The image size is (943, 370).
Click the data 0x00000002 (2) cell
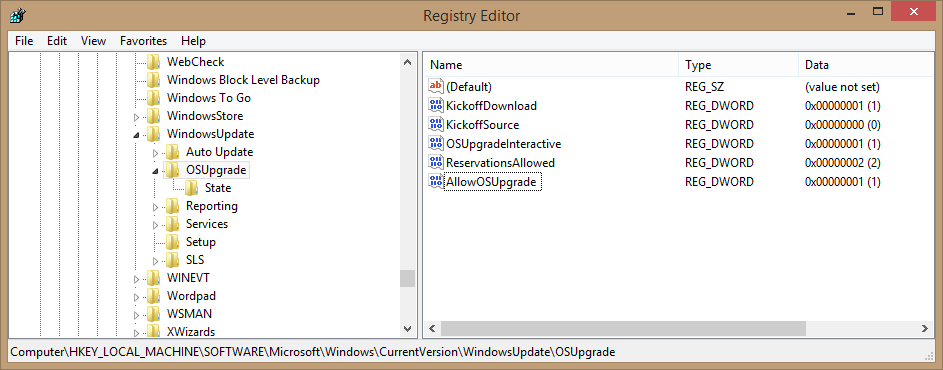point(843,162)
